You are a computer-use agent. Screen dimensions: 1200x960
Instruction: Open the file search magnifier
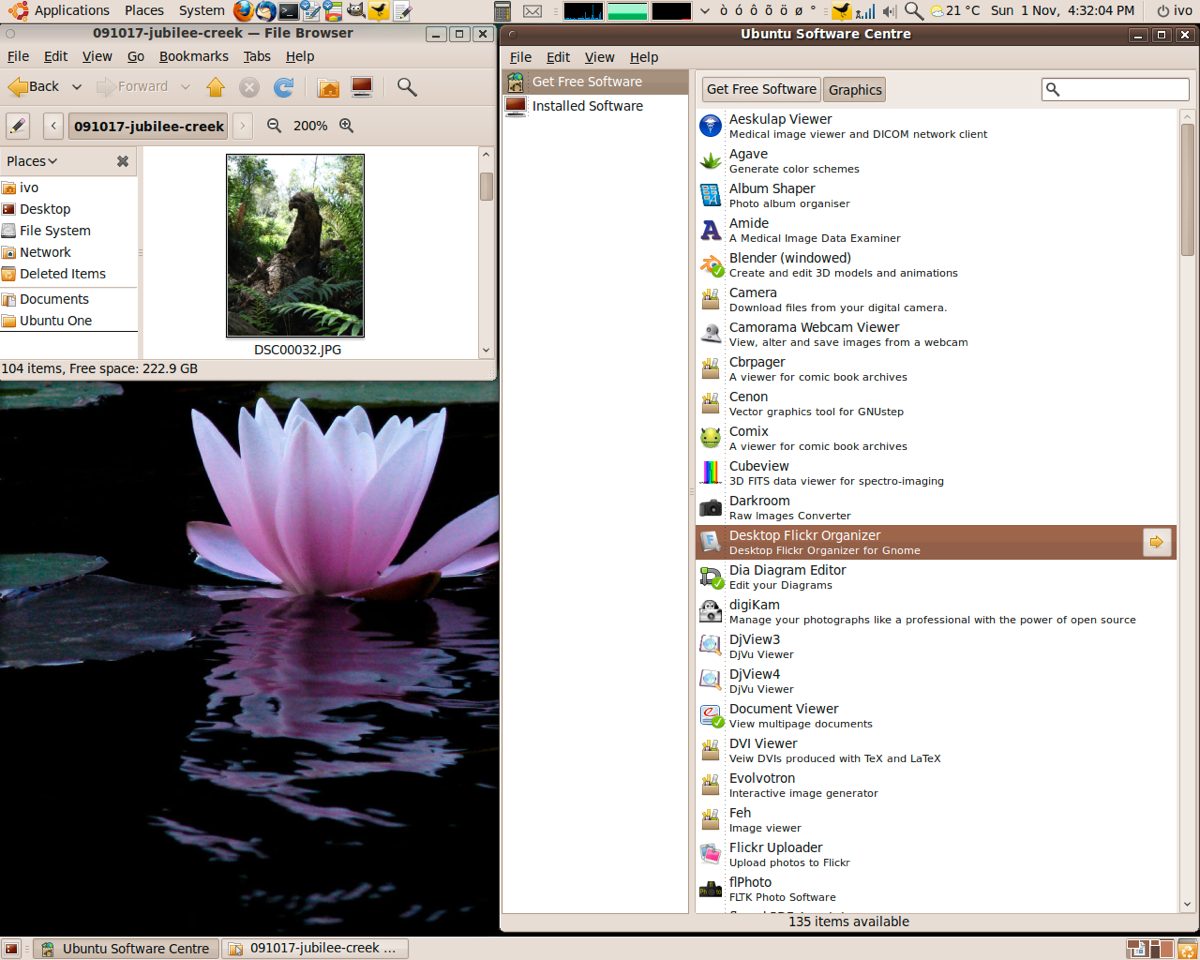[x=407, y=87]
